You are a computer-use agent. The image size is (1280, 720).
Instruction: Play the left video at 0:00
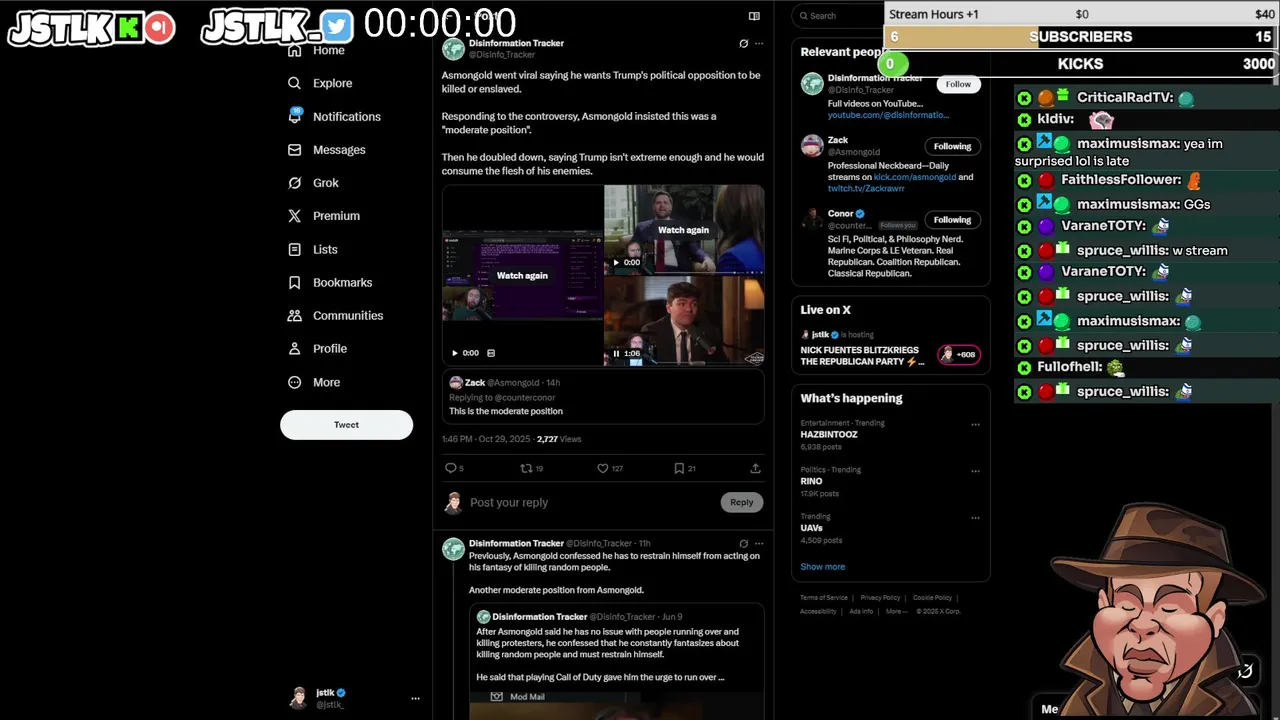pos(455,353)
